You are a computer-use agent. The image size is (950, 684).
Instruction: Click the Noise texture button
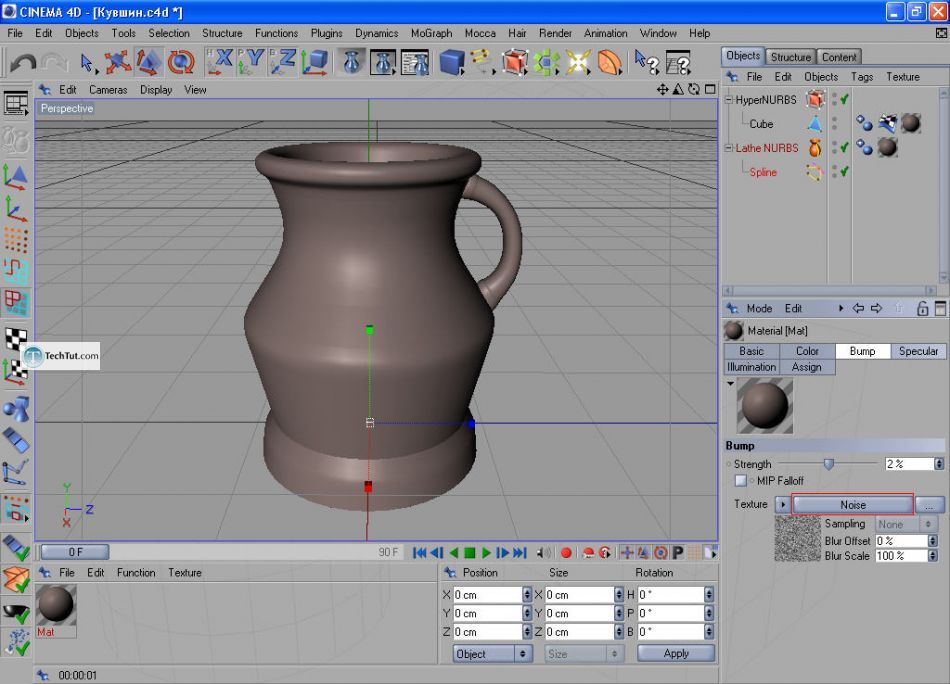click(x=852, y=505)
